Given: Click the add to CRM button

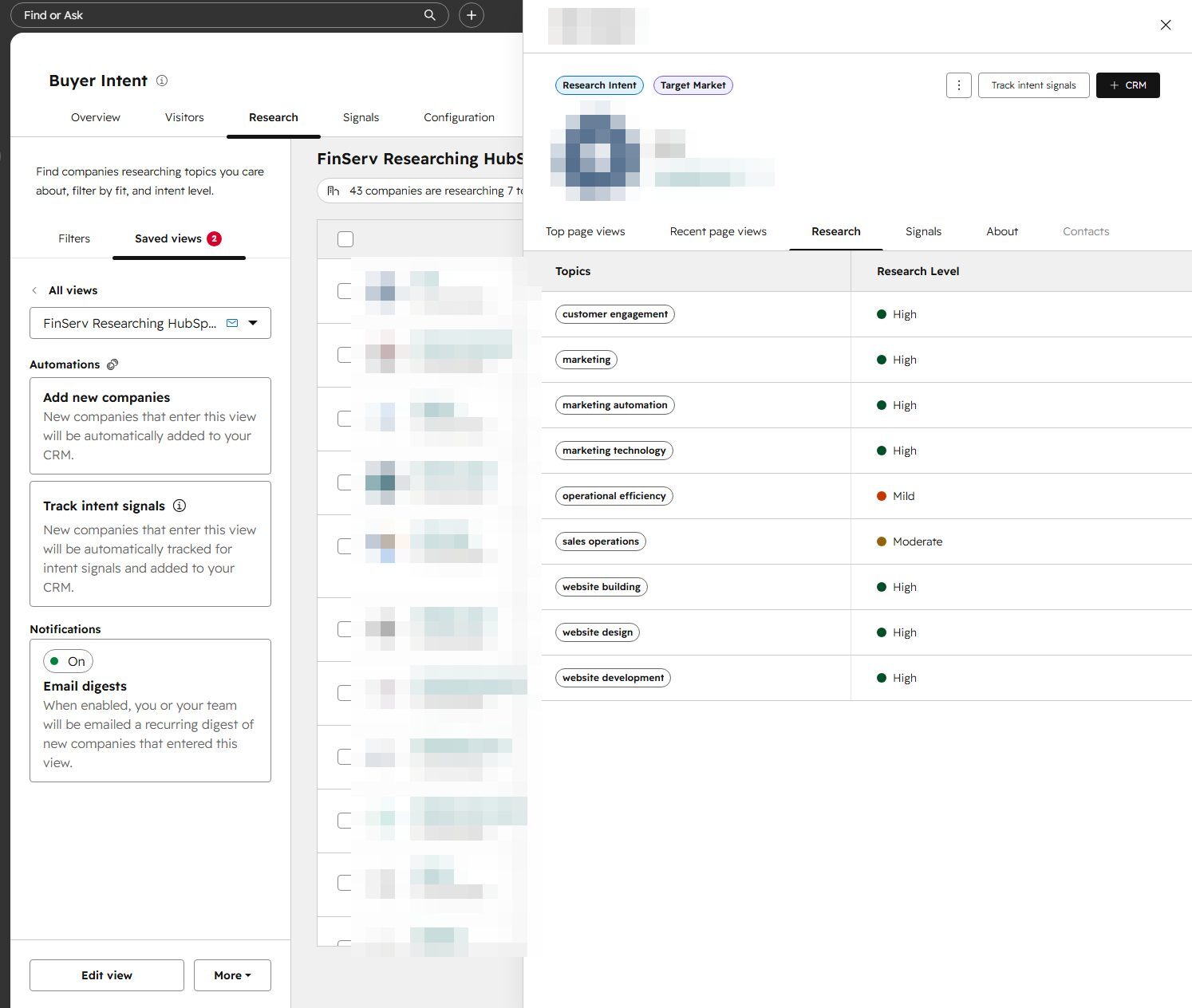Looking at the screenshot, I should 1127,85.
